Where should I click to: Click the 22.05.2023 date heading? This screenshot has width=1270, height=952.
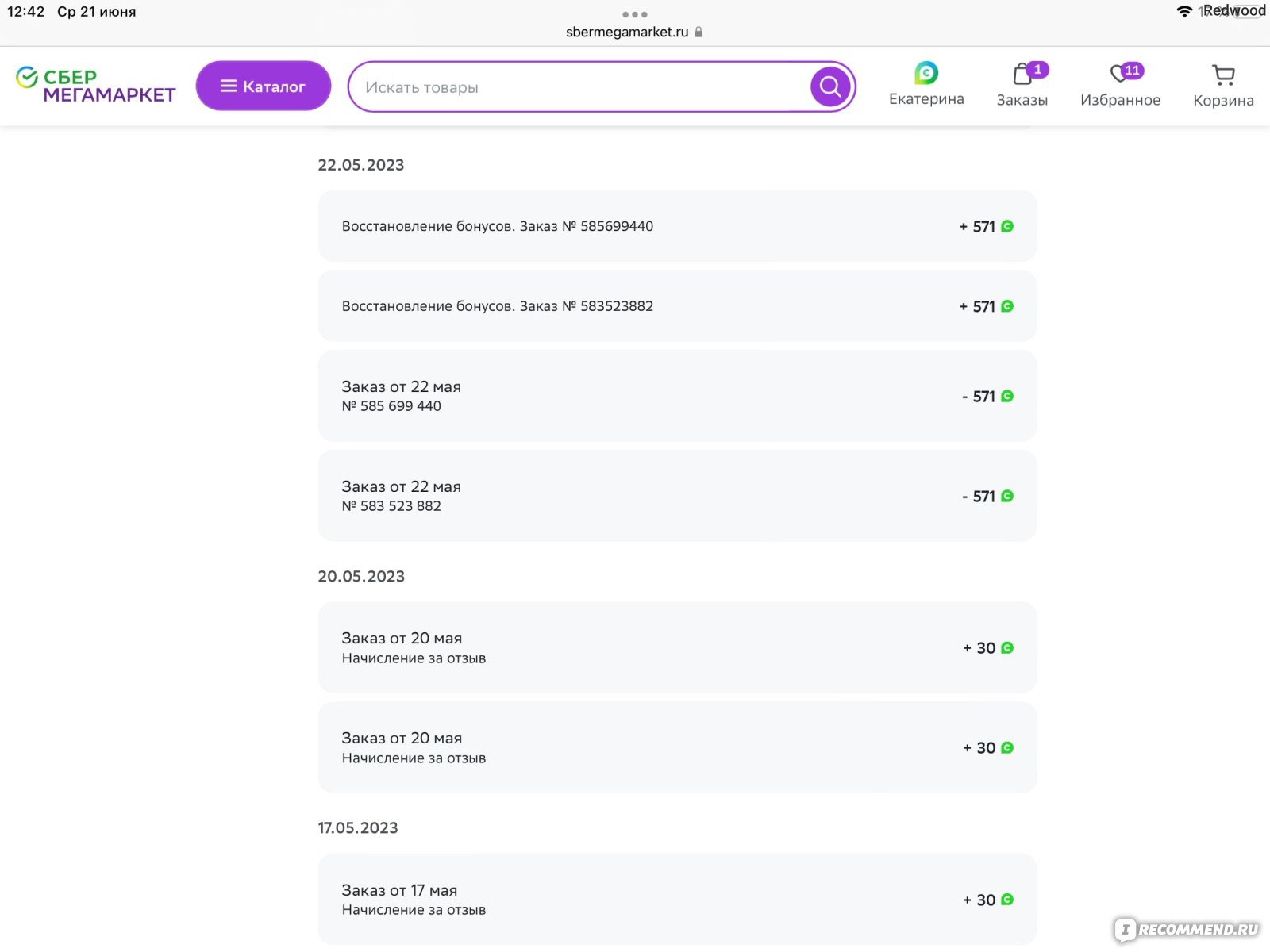click(361, 165)
